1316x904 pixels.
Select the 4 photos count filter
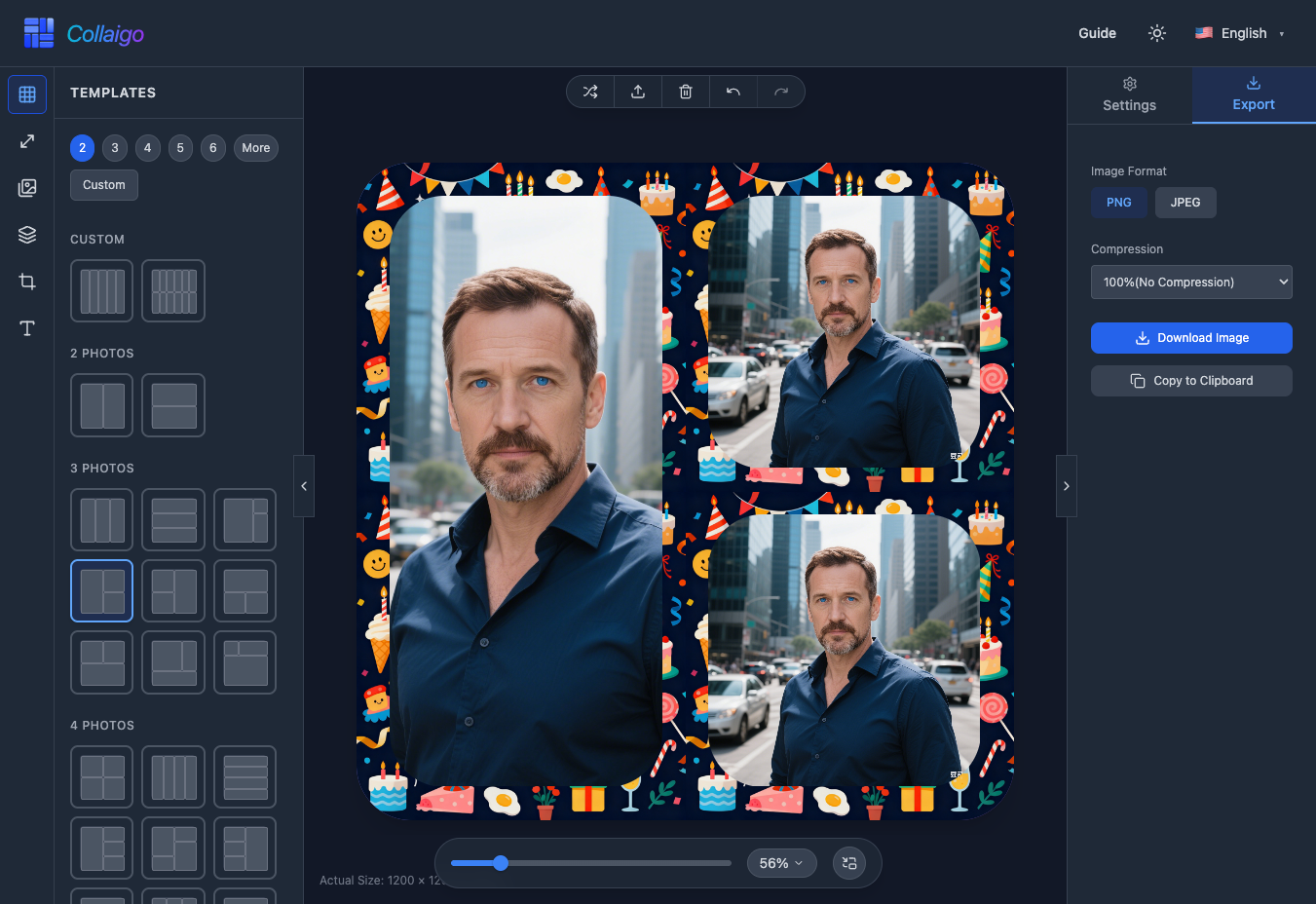[x=148, y=148]
